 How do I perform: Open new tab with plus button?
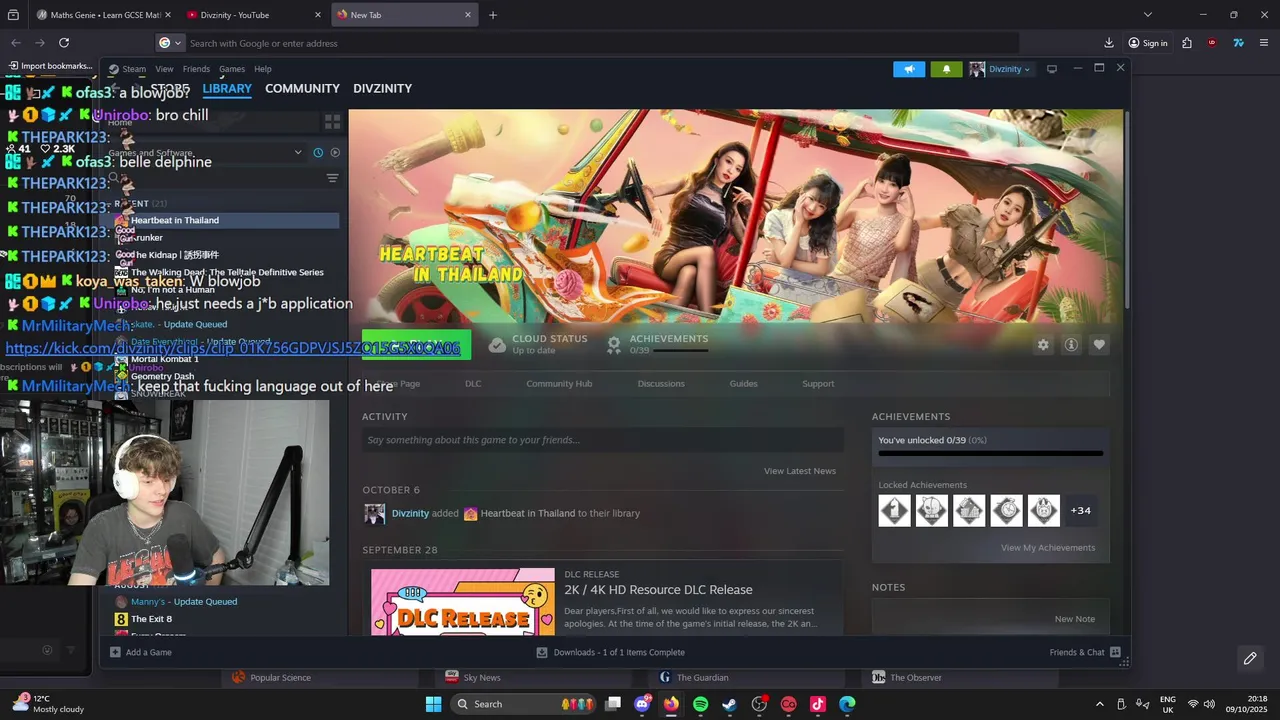tap(493, 15)
